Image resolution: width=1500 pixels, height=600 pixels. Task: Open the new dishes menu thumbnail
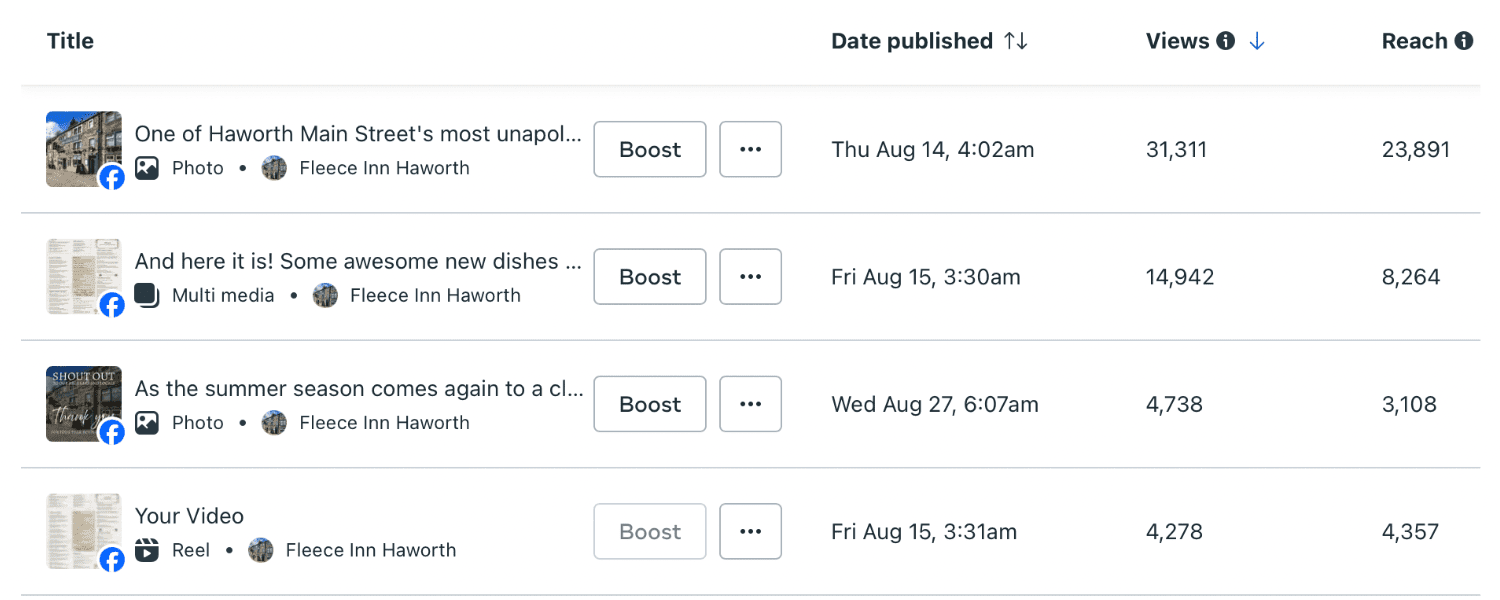pos(84,276)
